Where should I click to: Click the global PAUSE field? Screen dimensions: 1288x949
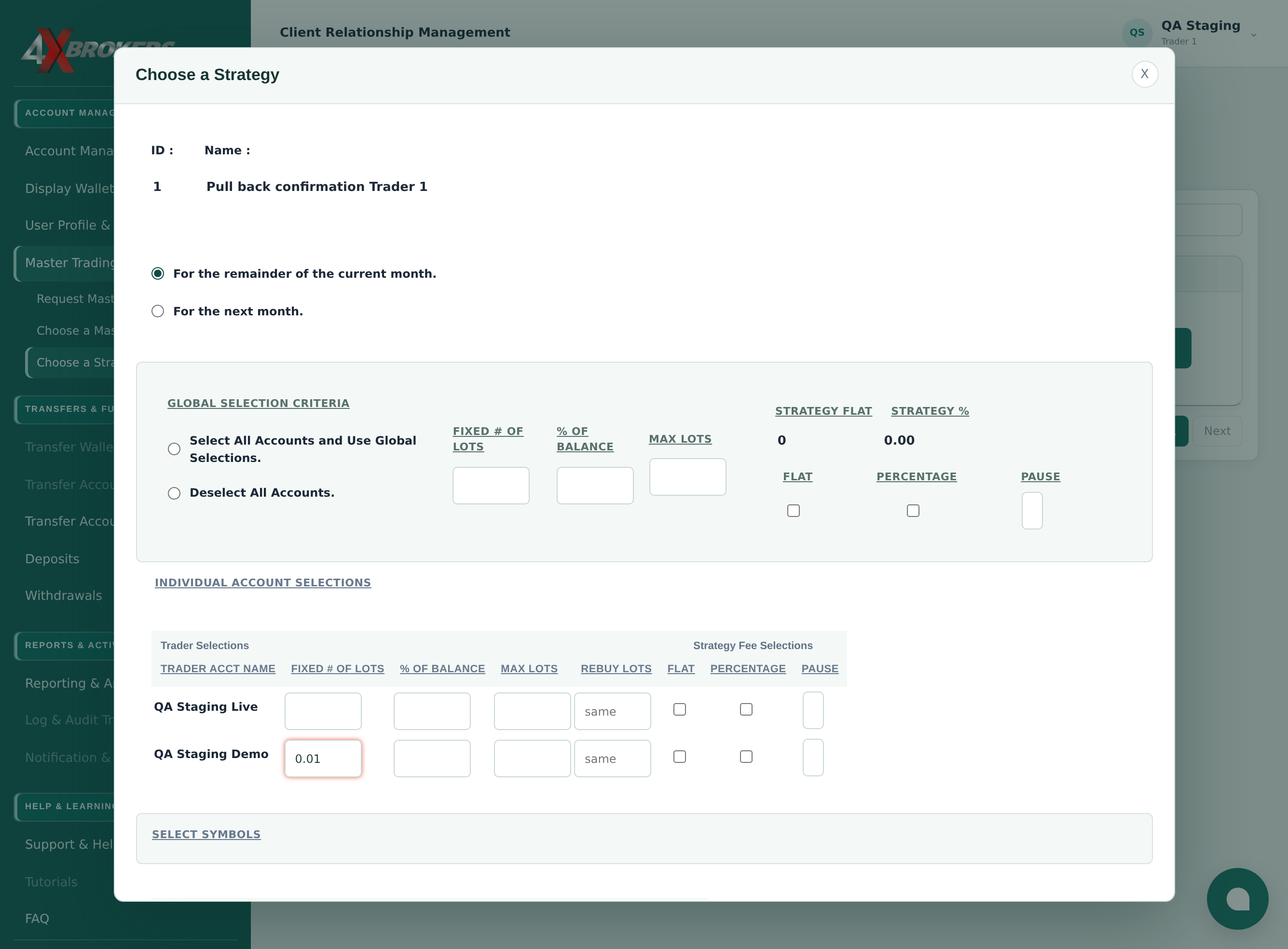point(1032,511)
